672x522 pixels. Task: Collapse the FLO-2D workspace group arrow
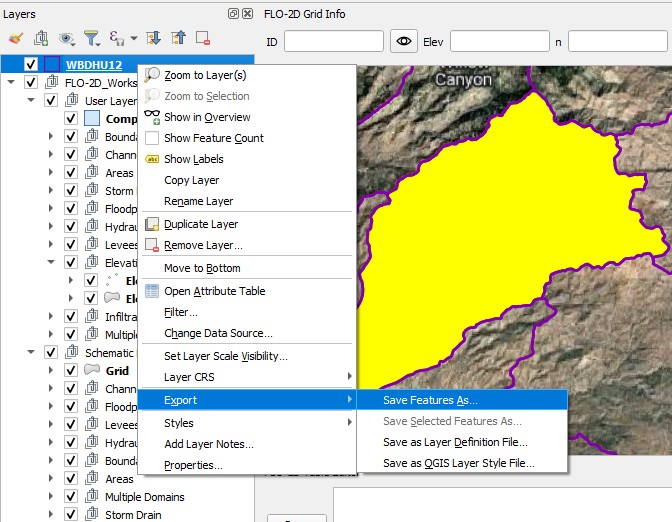click(x=11, y=83)
